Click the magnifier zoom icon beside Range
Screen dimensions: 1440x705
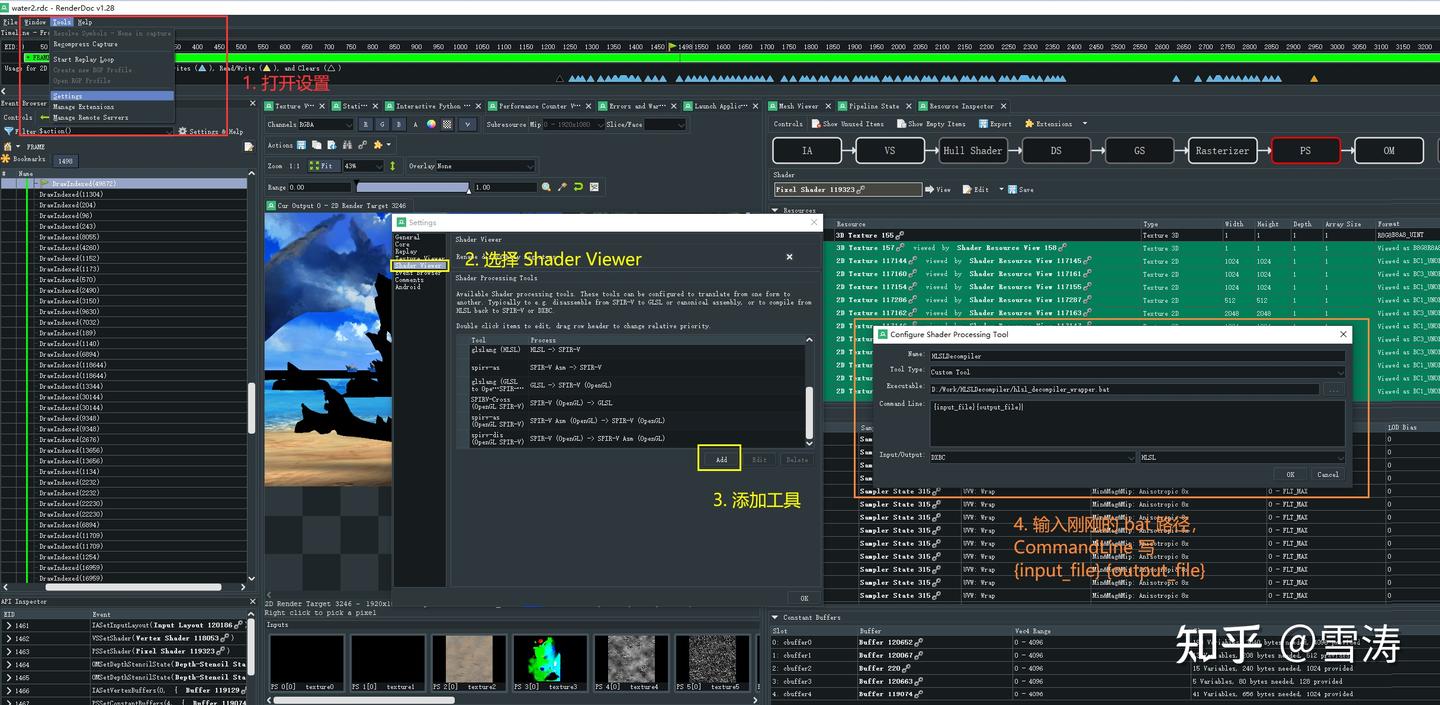546,187
